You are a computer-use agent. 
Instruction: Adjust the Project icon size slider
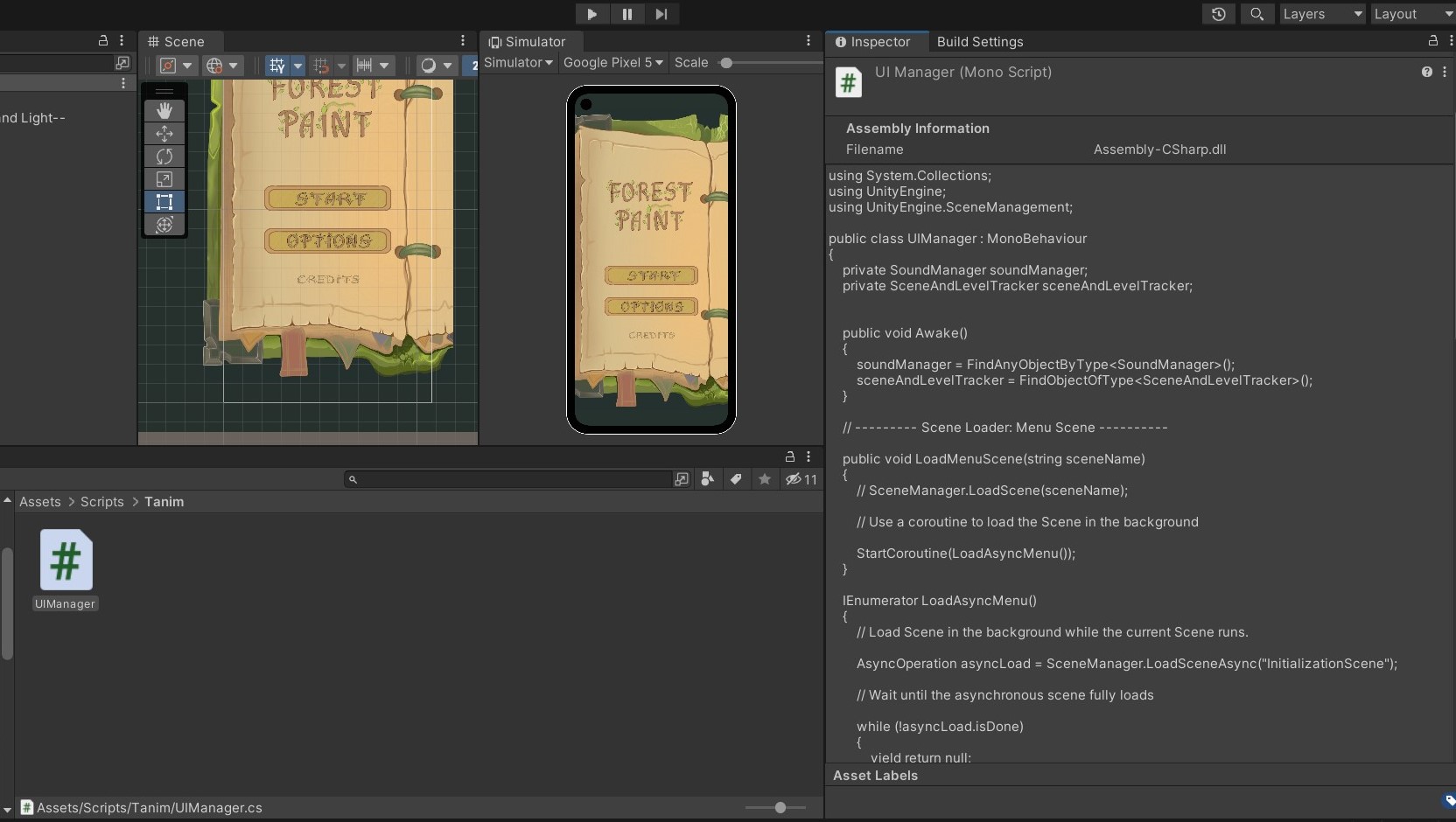click(780, 808)
